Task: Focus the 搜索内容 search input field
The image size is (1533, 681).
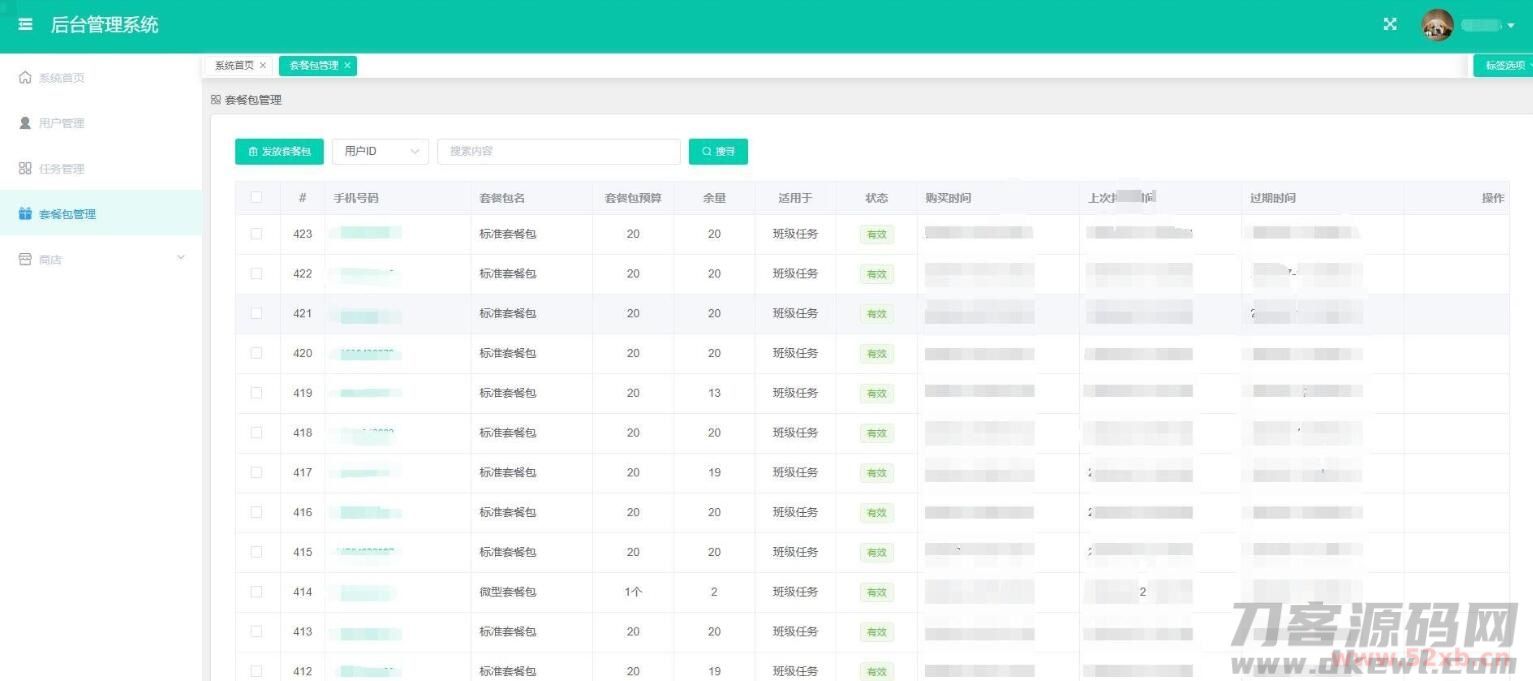Action: (x=558, y=152)
